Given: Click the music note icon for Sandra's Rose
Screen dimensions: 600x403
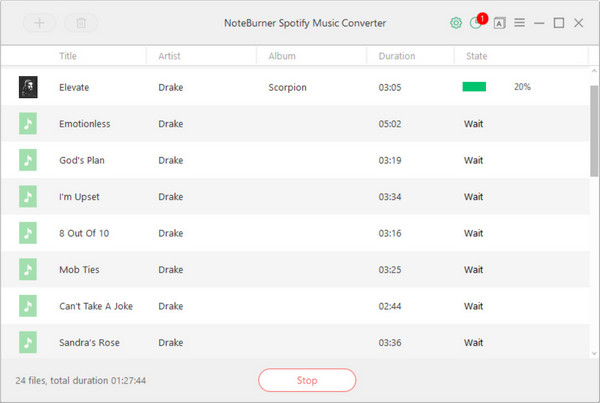Looking at the screenshot, I should click(x=28, y=342).
